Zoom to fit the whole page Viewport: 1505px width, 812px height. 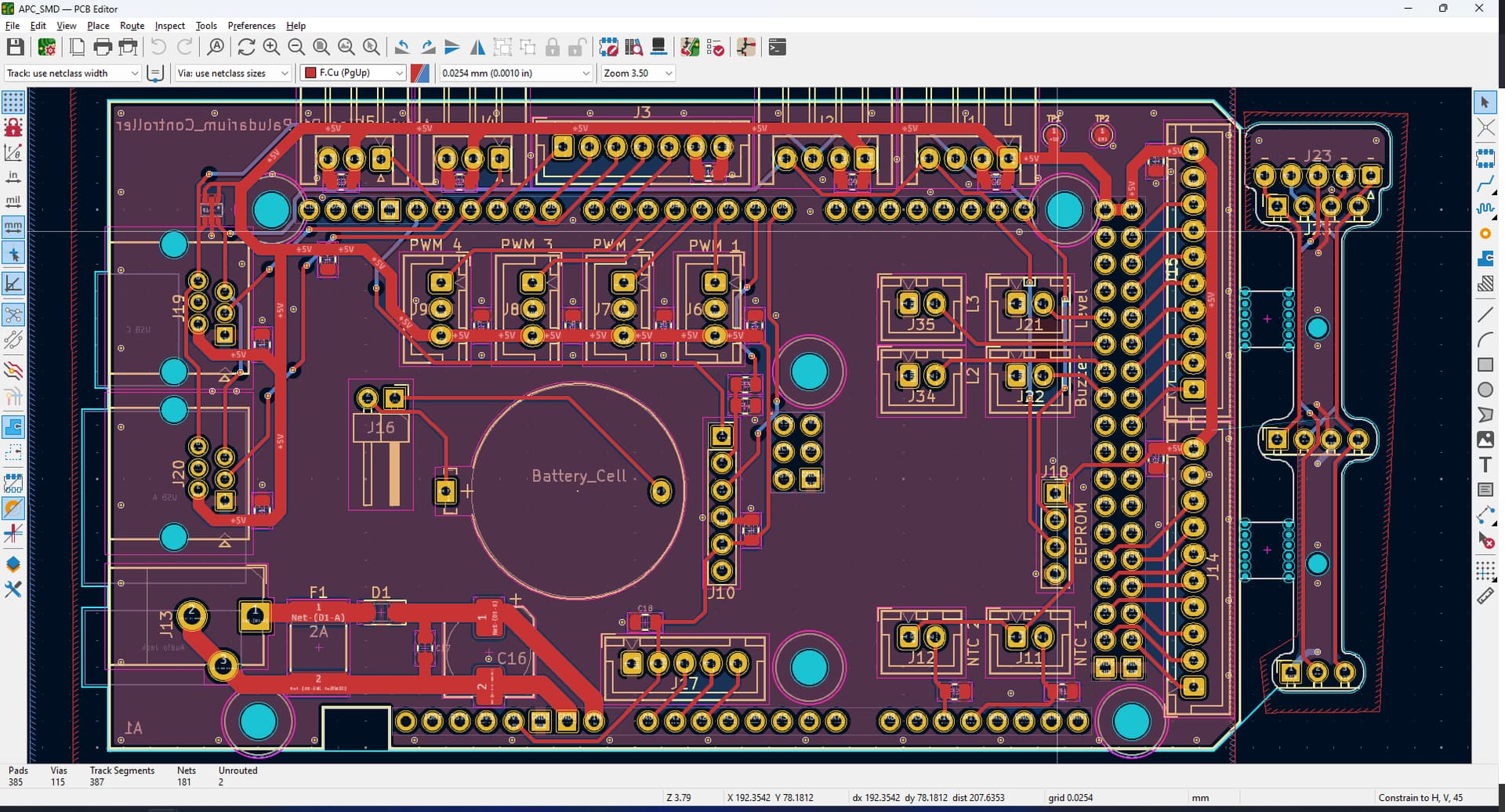coord(321,47)
